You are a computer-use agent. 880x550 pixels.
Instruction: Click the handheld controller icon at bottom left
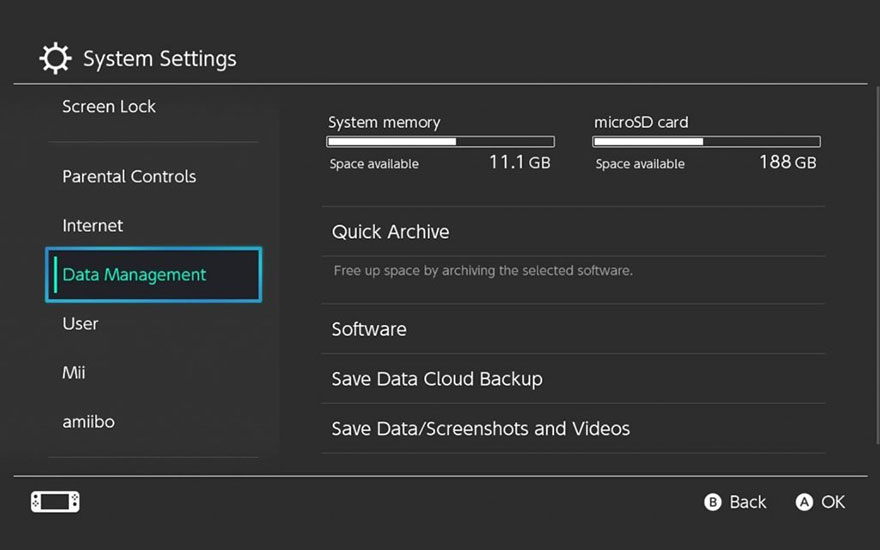coord(55,502)
